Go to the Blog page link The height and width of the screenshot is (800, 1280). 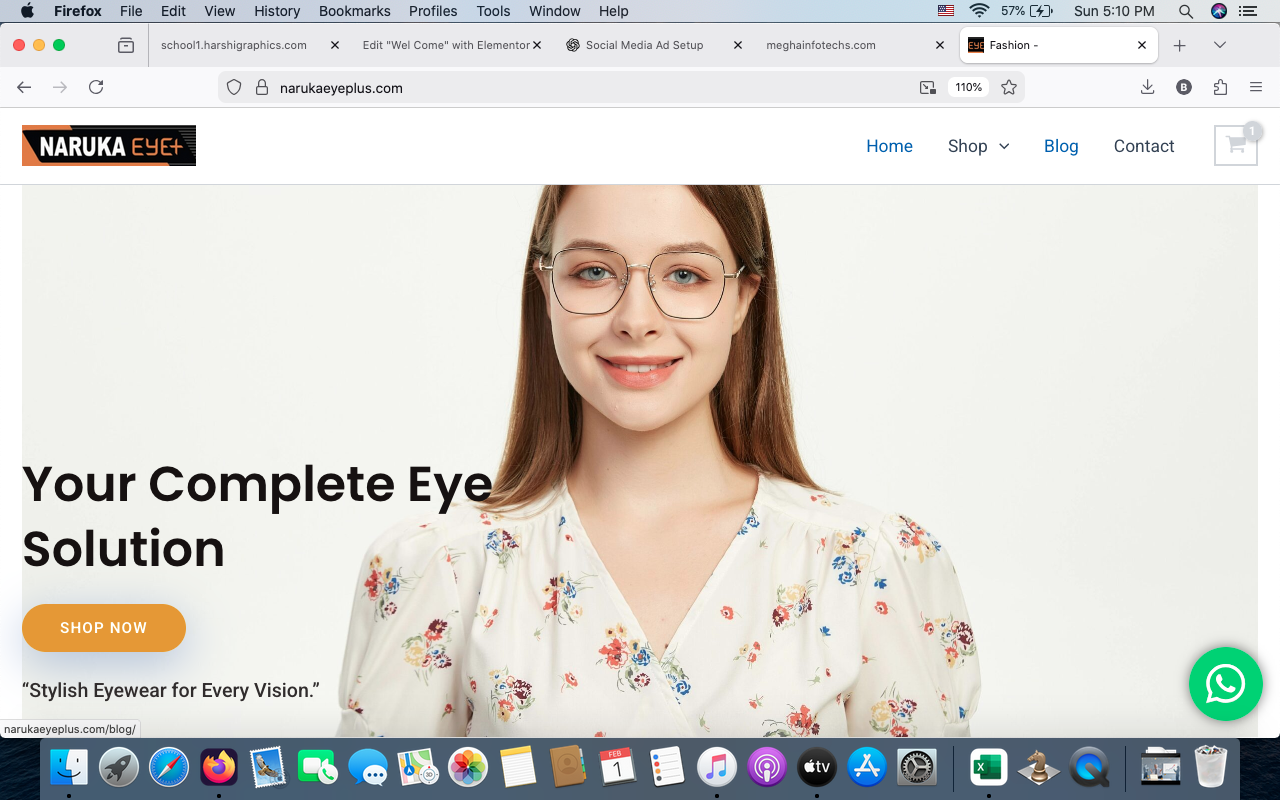1060,146
